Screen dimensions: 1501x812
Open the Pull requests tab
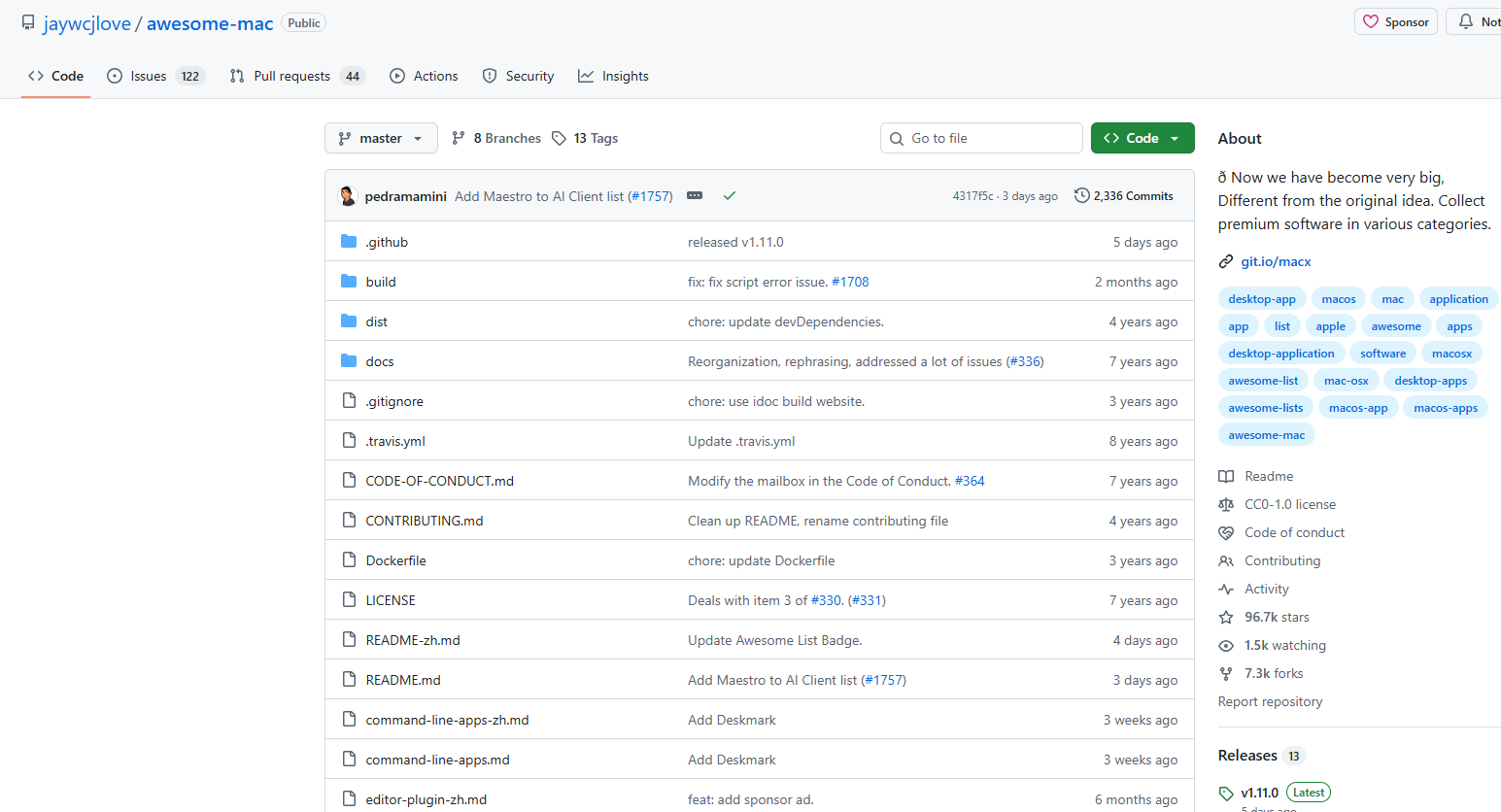point(297,76)
